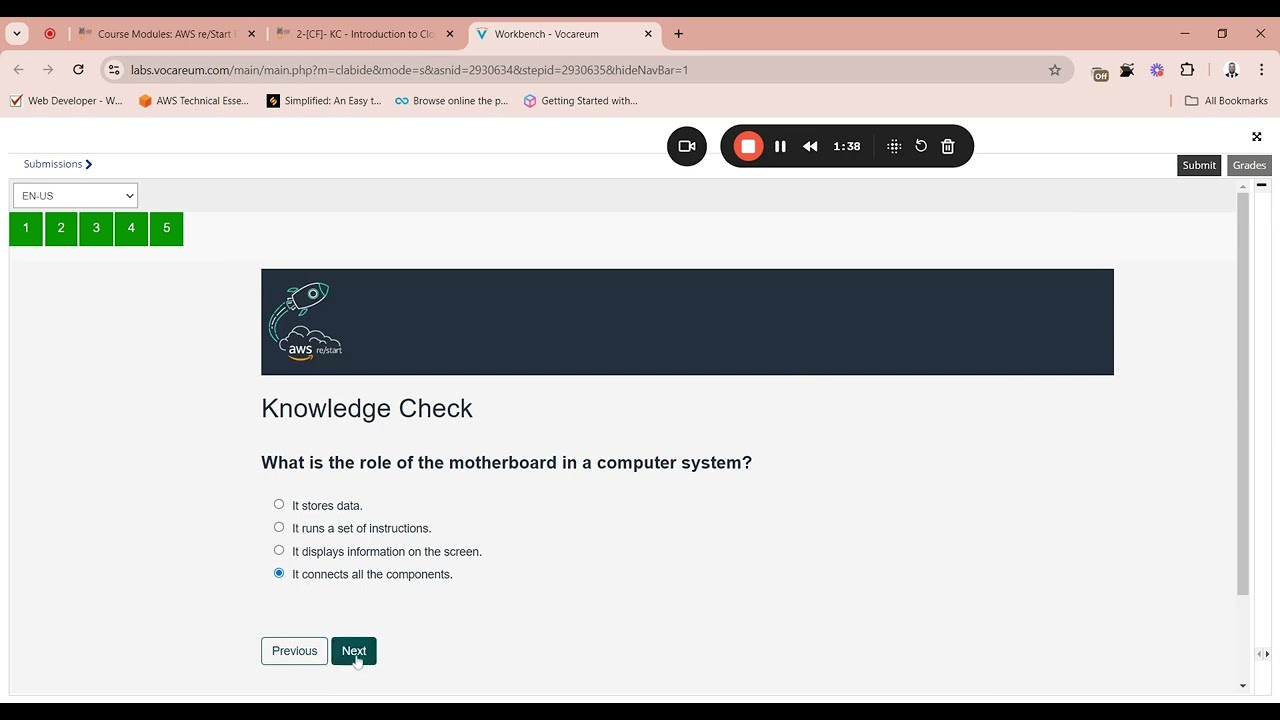Close the Introduction to Cloud tab
This screenshot has width=1280, height=720.
click(x=450, y=34)
